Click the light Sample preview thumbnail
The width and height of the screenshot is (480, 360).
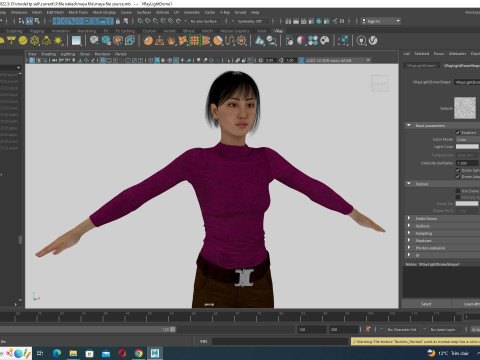point(465,108)
